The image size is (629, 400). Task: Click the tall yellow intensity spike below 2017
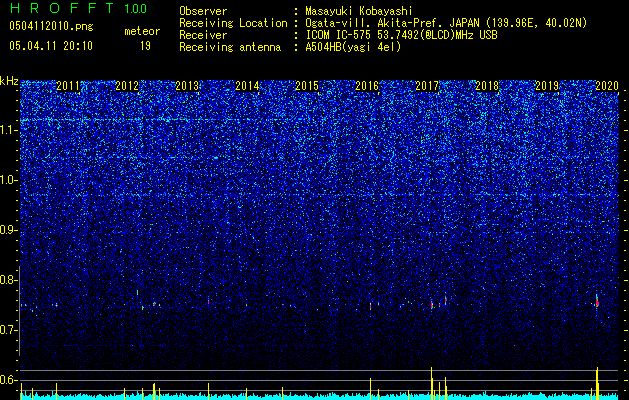pos(432,383)
